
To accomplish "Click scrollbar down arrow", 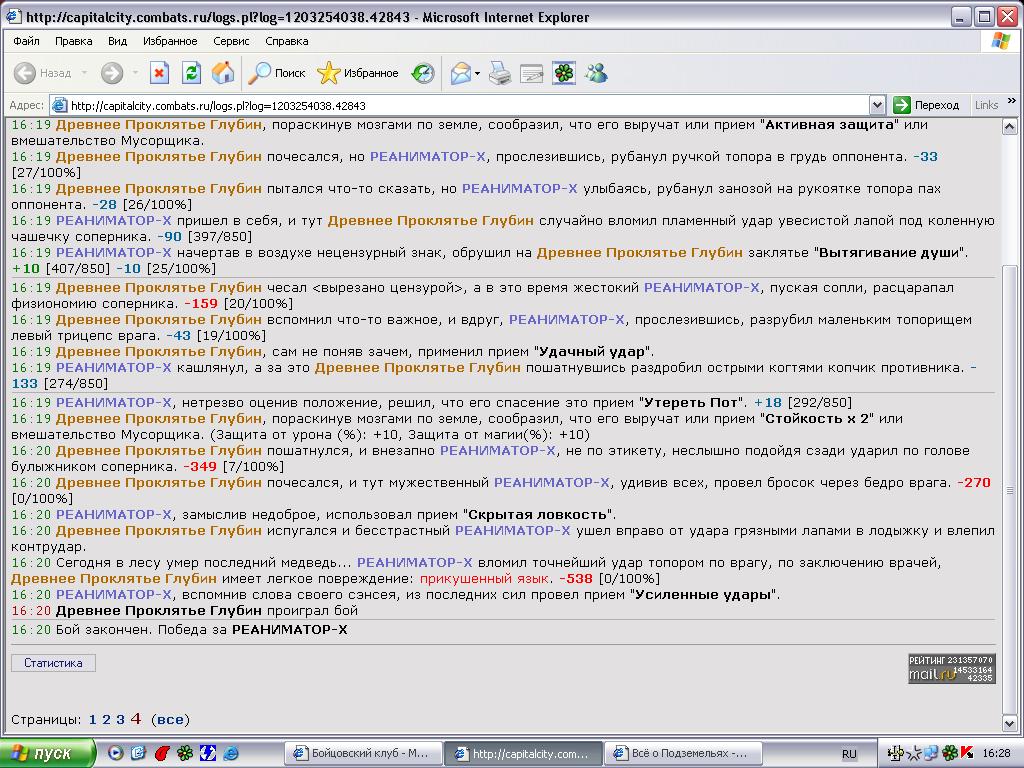I will [x=1010, y=723].
